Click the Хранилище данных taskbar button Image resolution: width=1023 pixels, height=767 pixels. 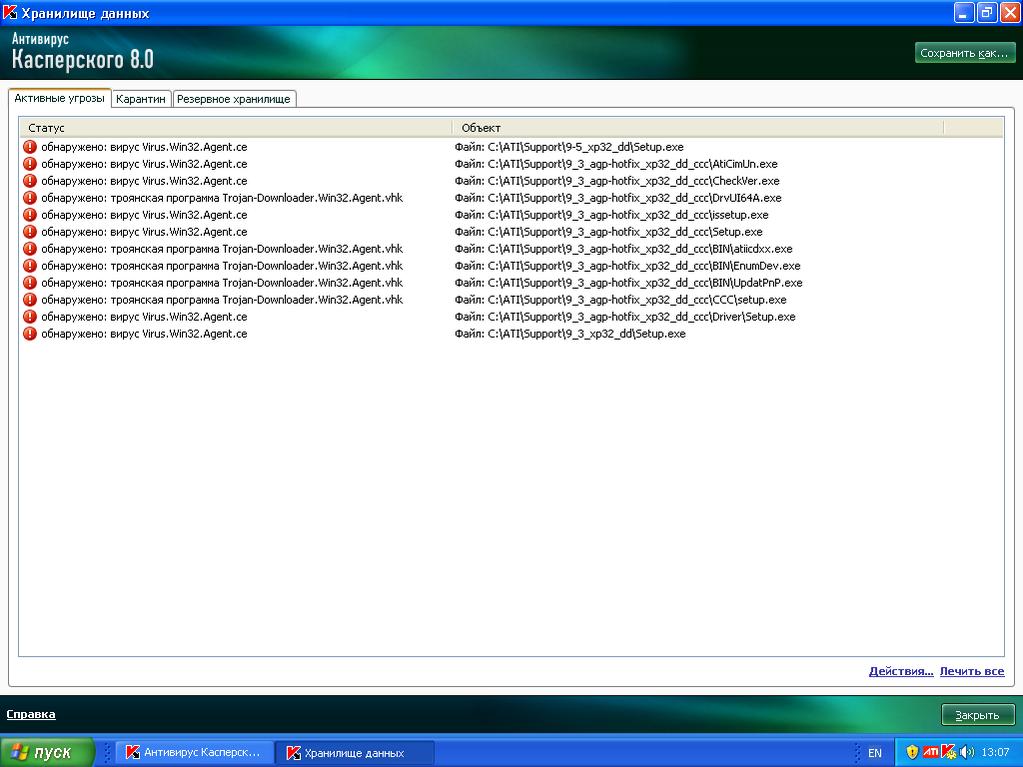[355, 752]
